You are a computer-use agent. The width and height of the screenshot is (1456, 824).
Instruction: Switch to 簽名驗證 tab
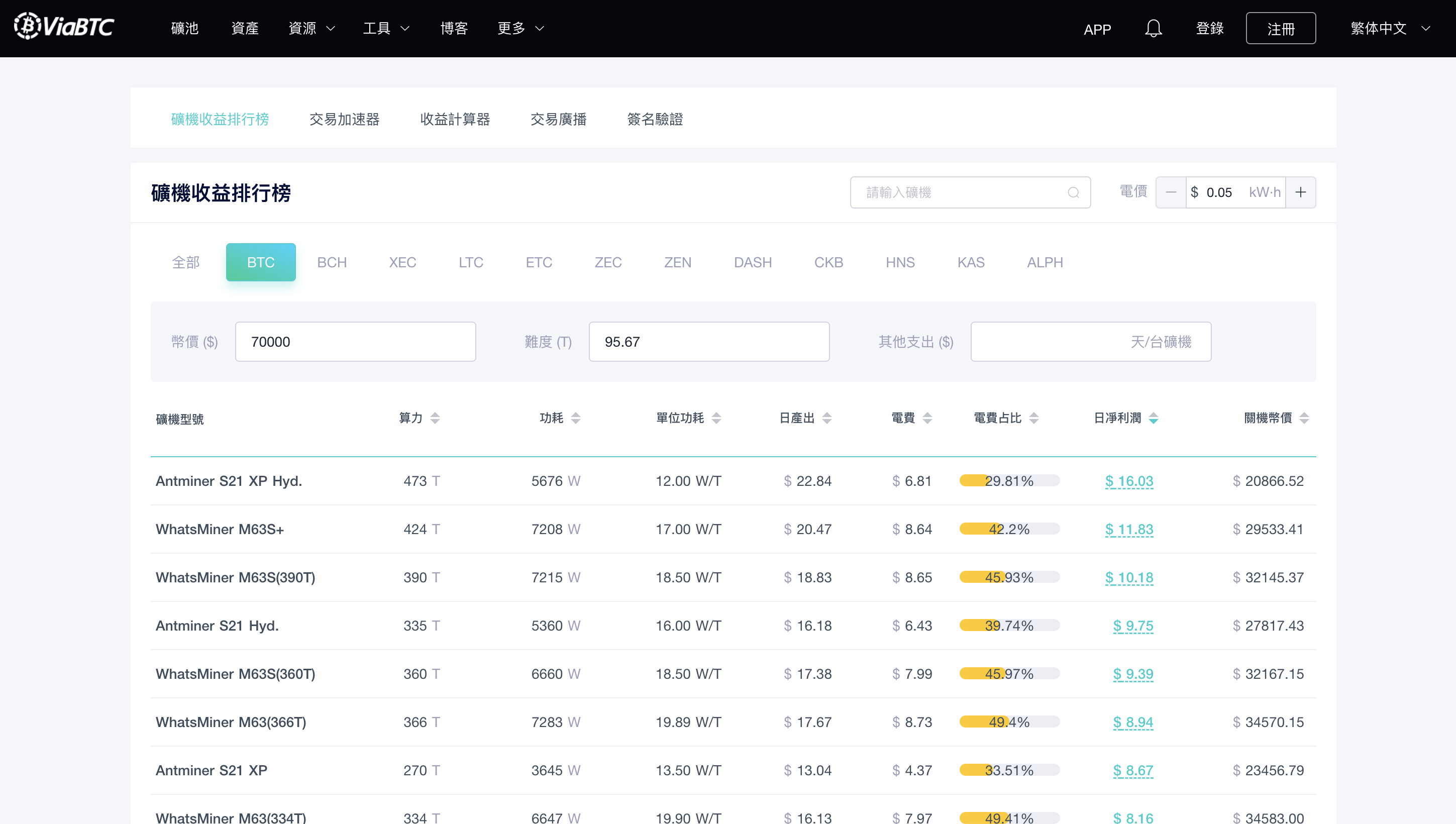655,120
